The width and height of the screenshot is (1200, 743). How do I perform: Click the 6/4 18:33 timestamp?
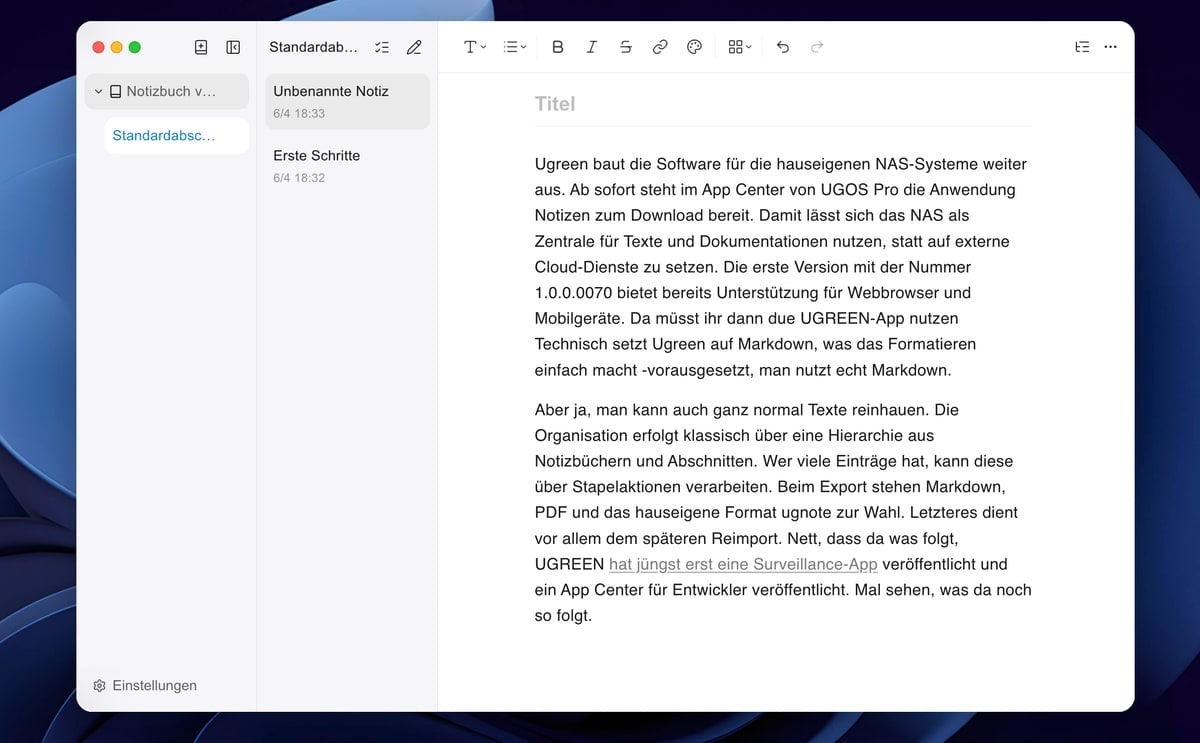click(x=299, y=114)
